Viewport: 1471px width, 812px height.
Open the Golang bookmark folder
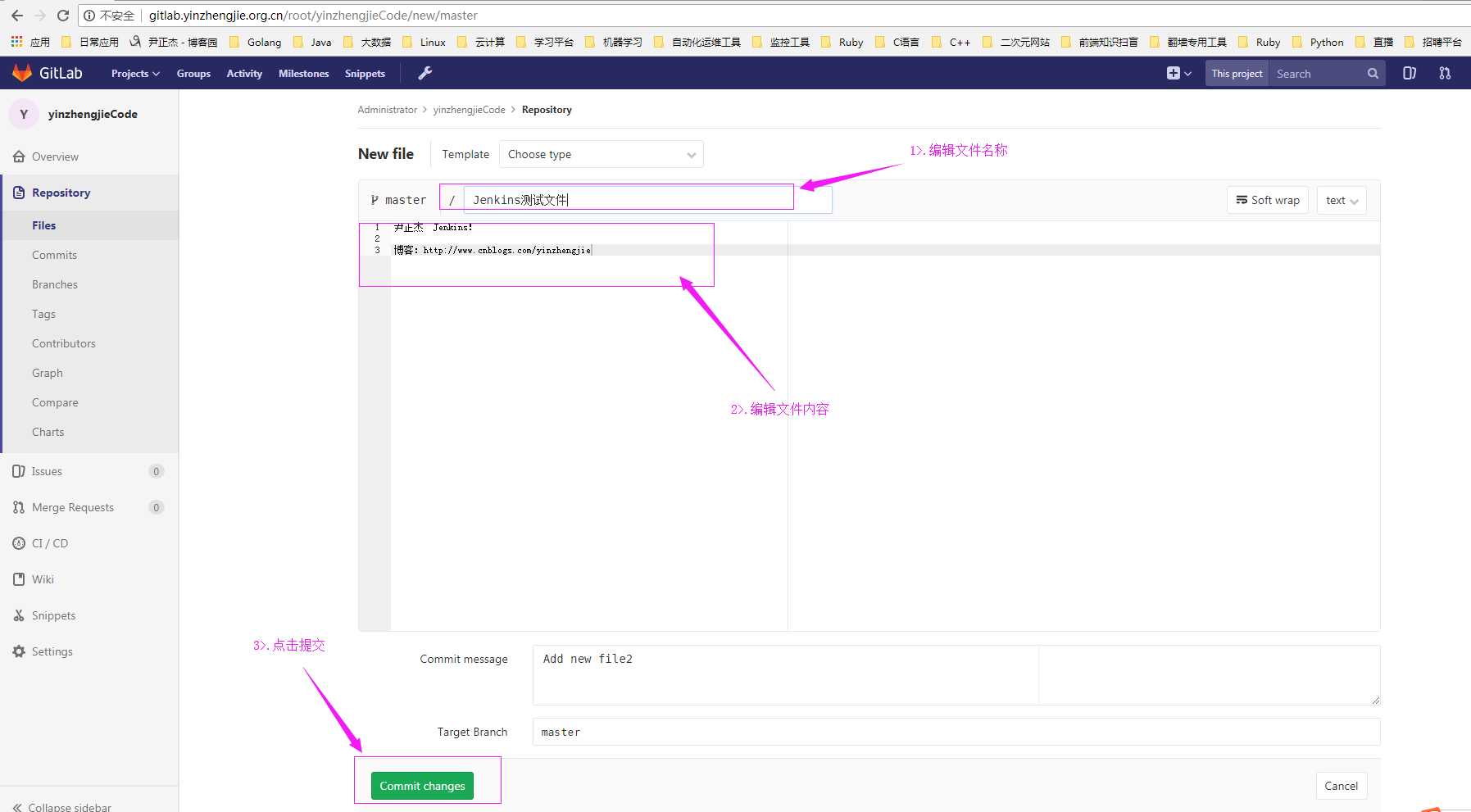[256, 42]
